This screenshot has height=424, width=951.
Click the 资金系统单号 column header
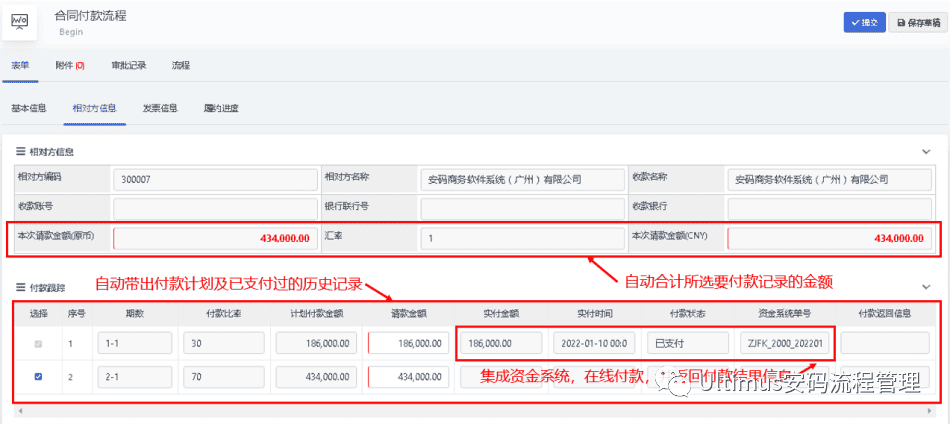tap(782, 314)
